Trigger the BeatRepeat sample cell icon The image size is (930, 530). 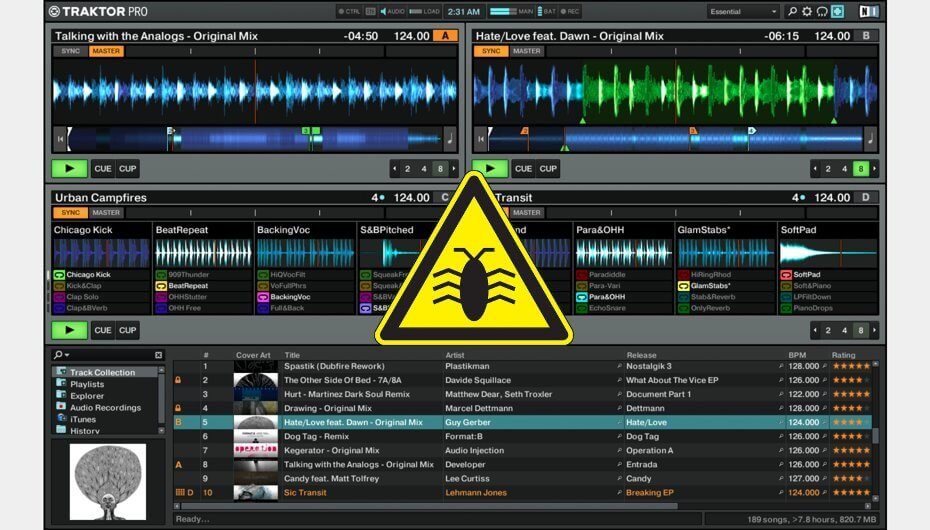click(161, 286)
